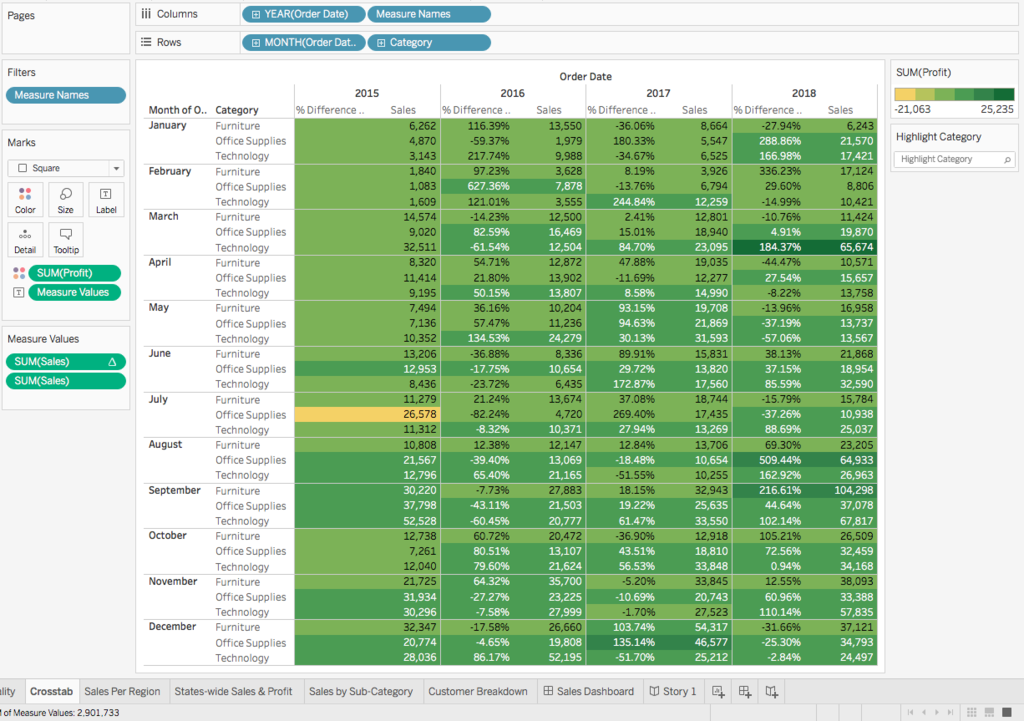This screenshot has height=721, width=1024.
Task: Switch to the Sales Per Region tab
Action: point(122,691)
